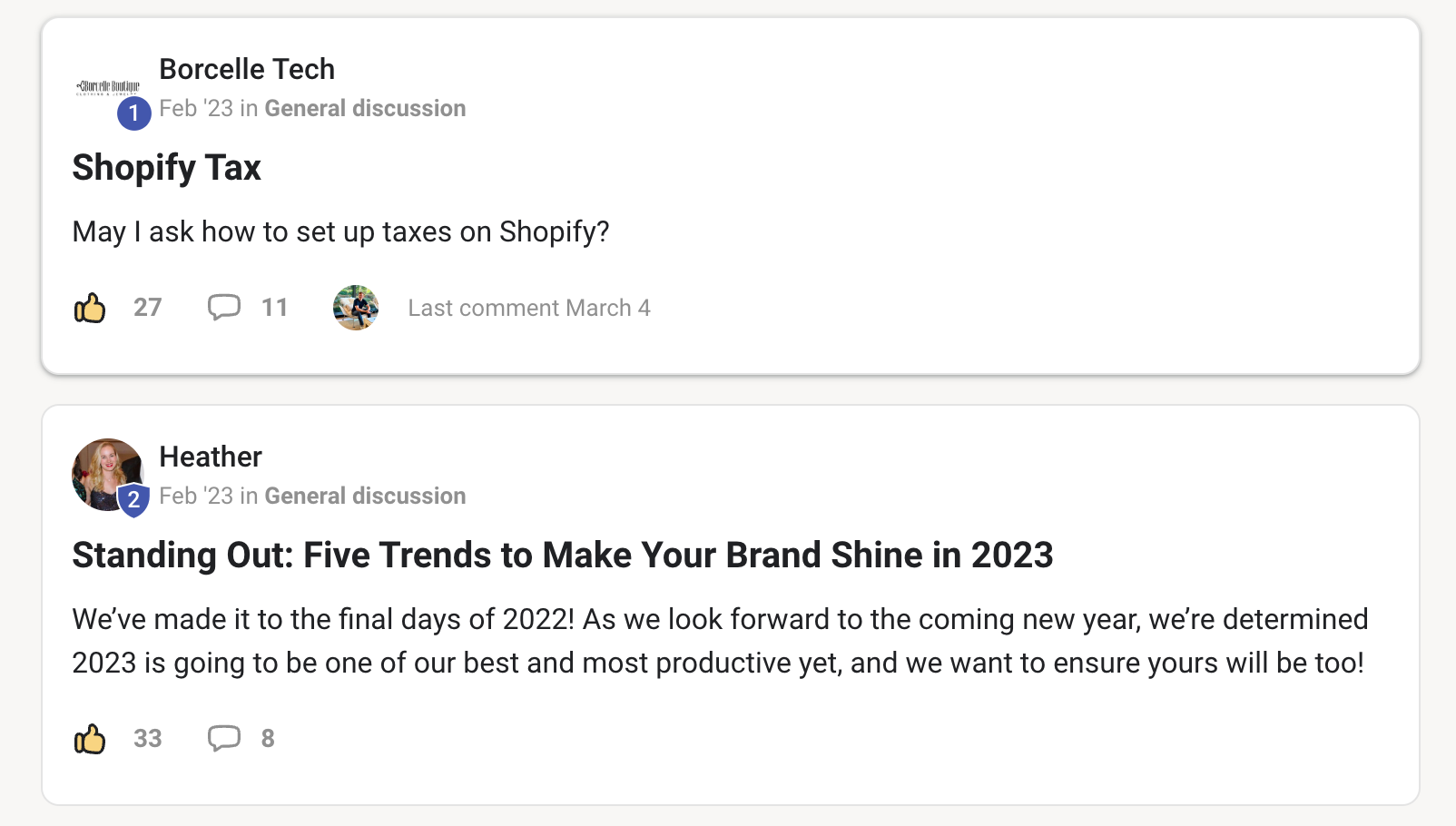This screenshot has width=1456, height=826.
Task: Click Borcelle Tech's level 1 badge
Action: pos(133,113)
